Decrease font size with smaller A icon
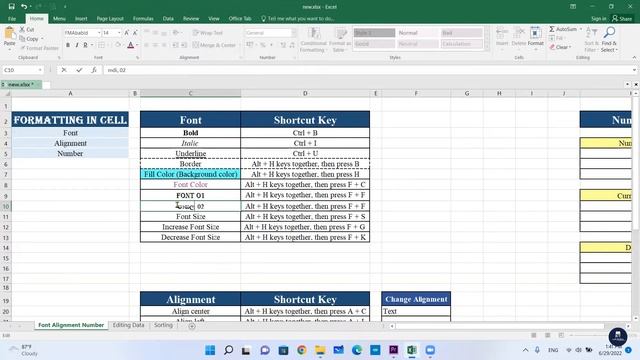The height and width of the screenshot is (360, 640). point(135,33)
